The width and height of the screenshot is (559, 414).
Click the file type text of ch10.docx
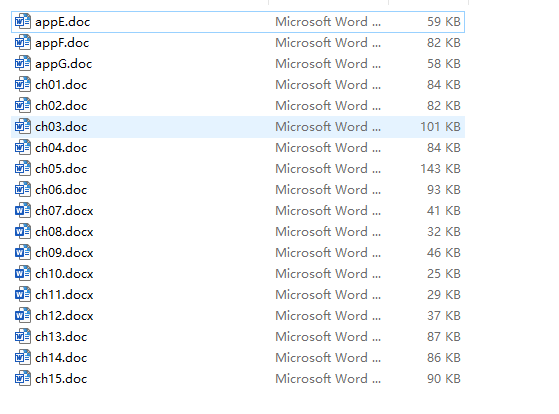pos(328,274)
